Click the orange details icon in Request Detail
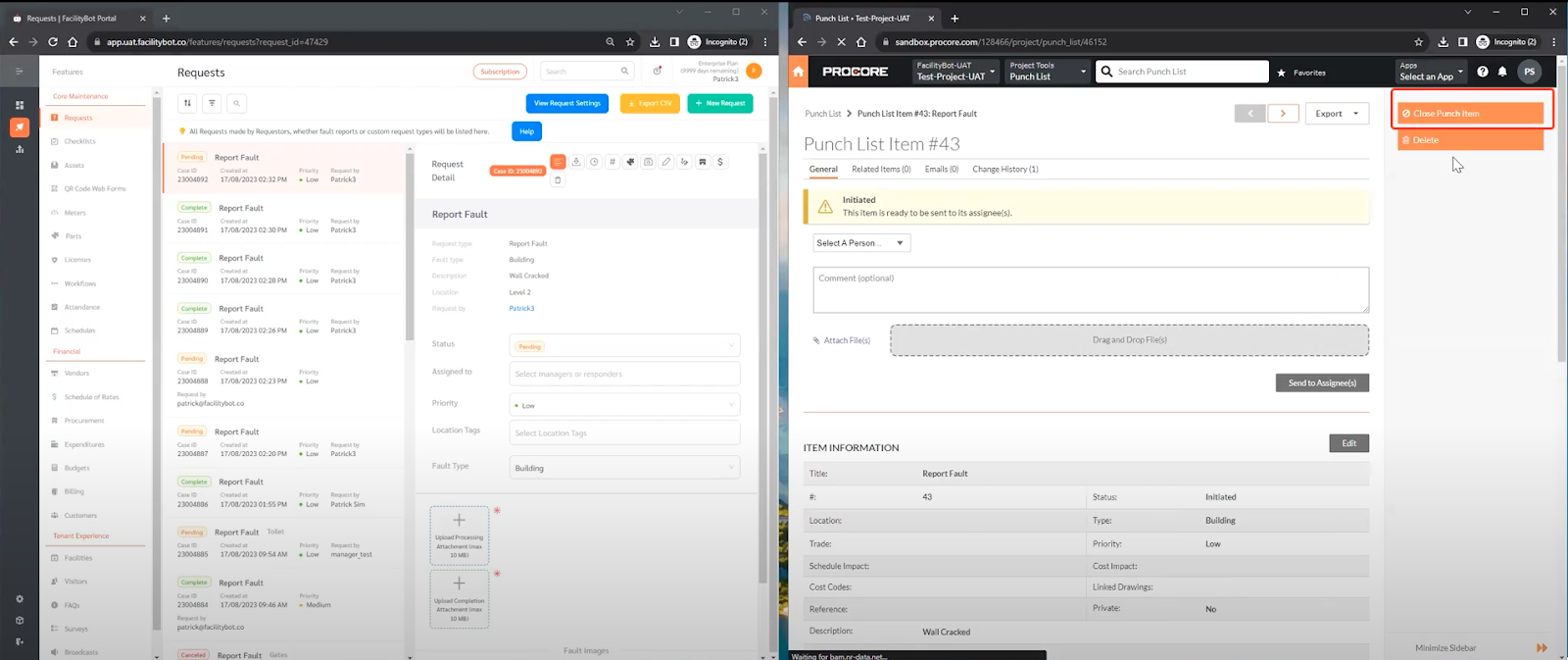The image size is (1568, 660). pos(558,162)
